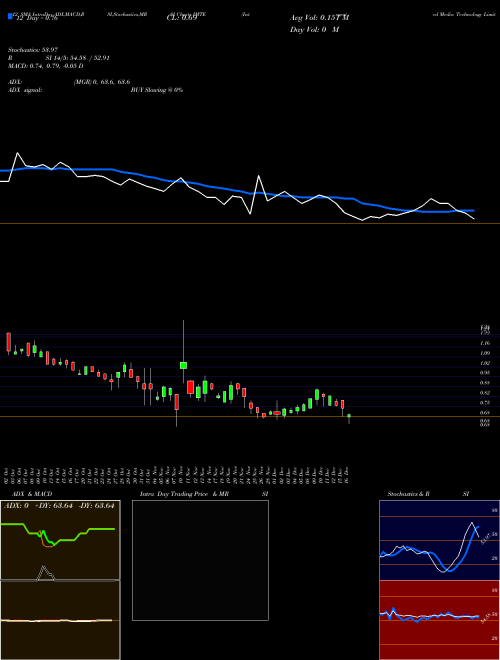This screenshot has height=660, width=500.
Task: Click the '0.82' price axis label
Action: (485, 393)
